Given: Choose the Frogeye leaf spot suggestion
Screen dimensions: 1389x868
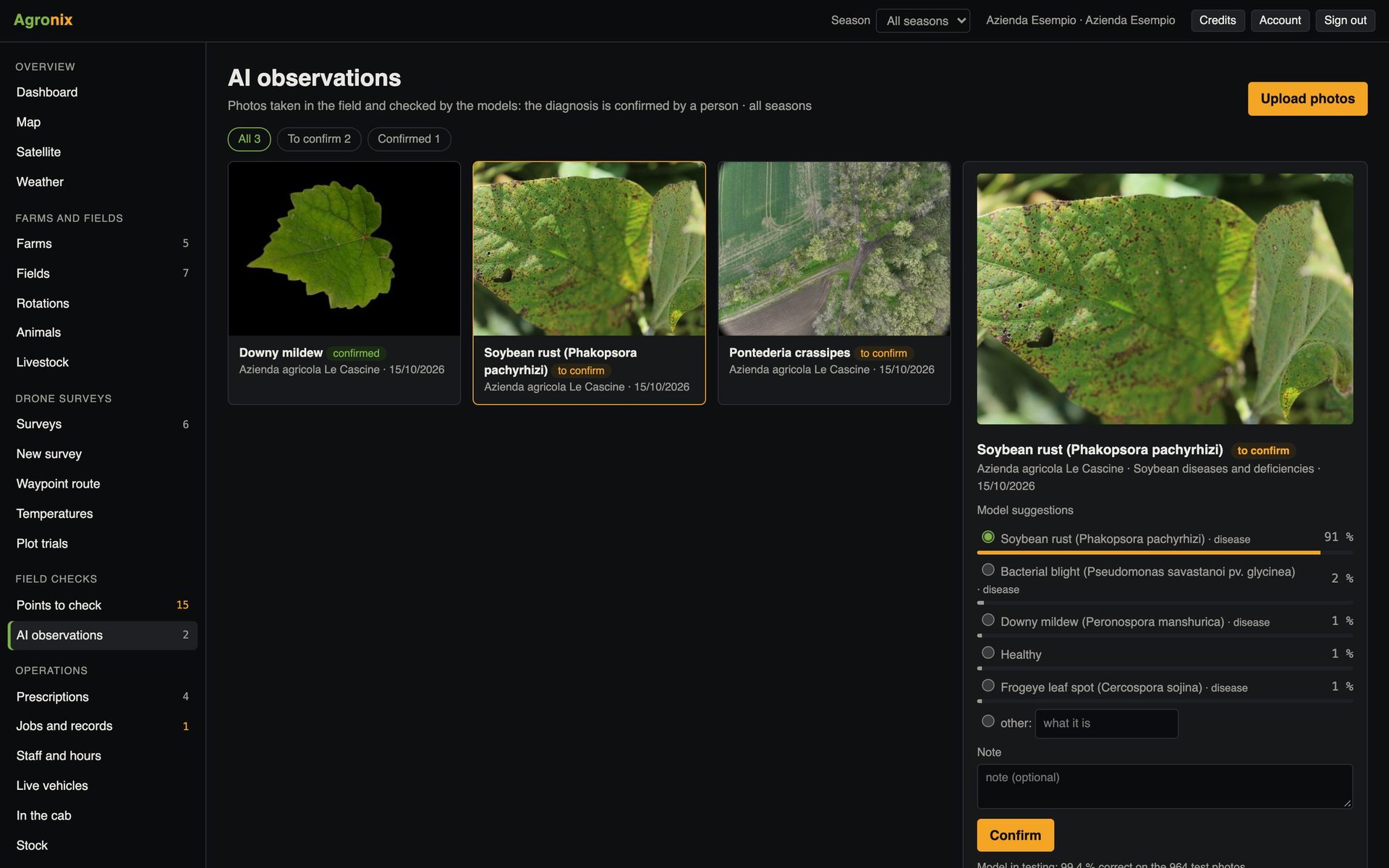Looking at the screenshot, I should click(987, 686).
